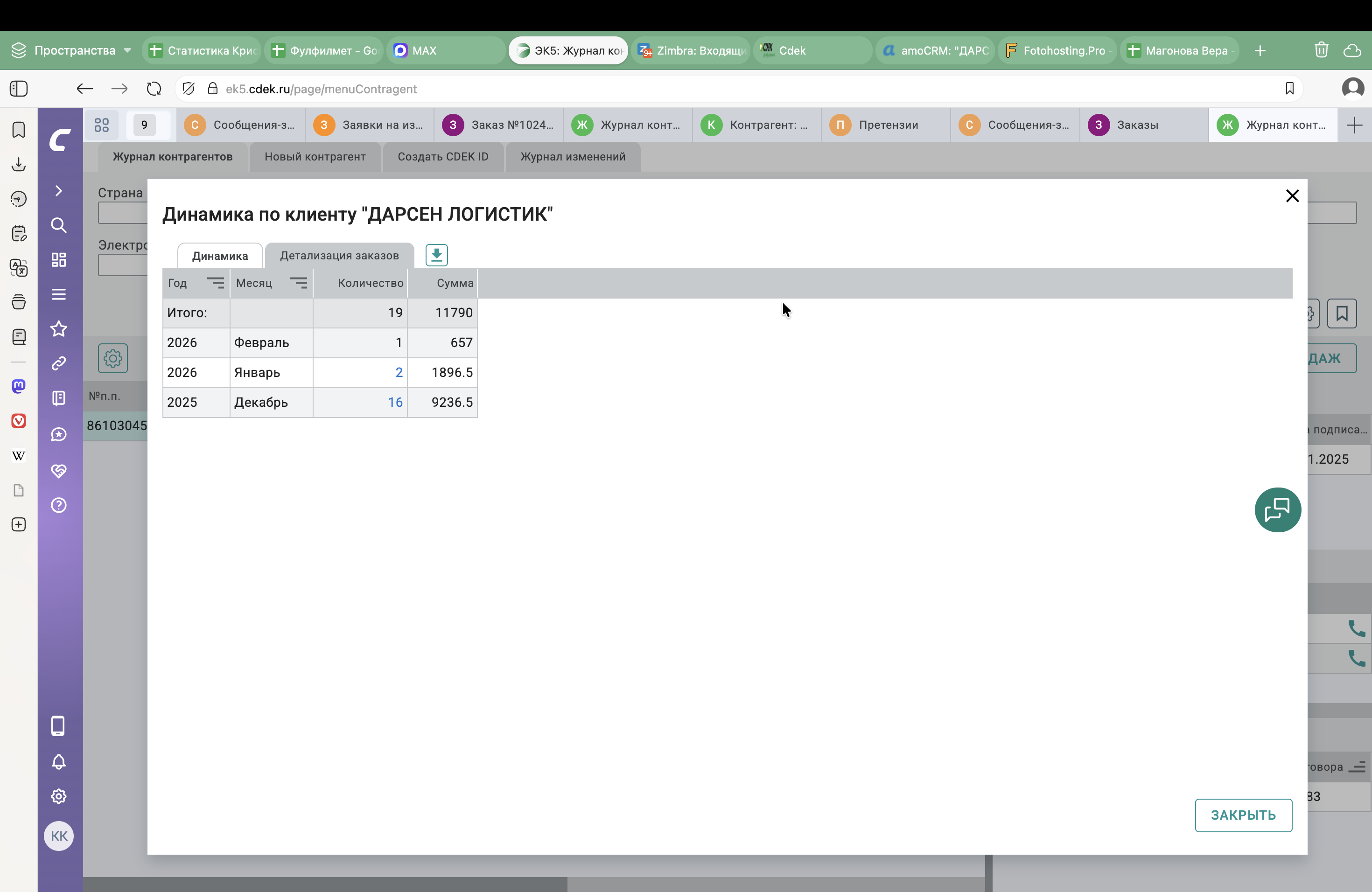The width and height of the screenshot is (1372, 892).
Task: Click the search icon in purple sidebar
Action: (59, 225)
